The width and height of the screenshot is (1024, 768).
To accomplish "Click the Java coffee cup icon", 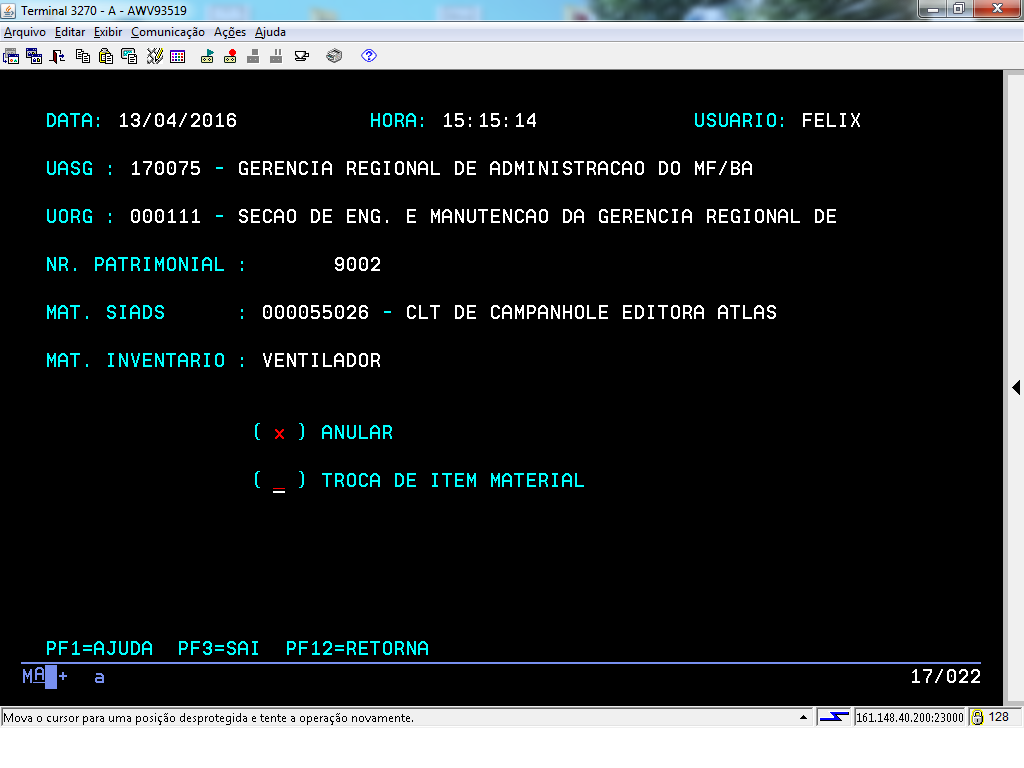I will click(x=302, y=56).
